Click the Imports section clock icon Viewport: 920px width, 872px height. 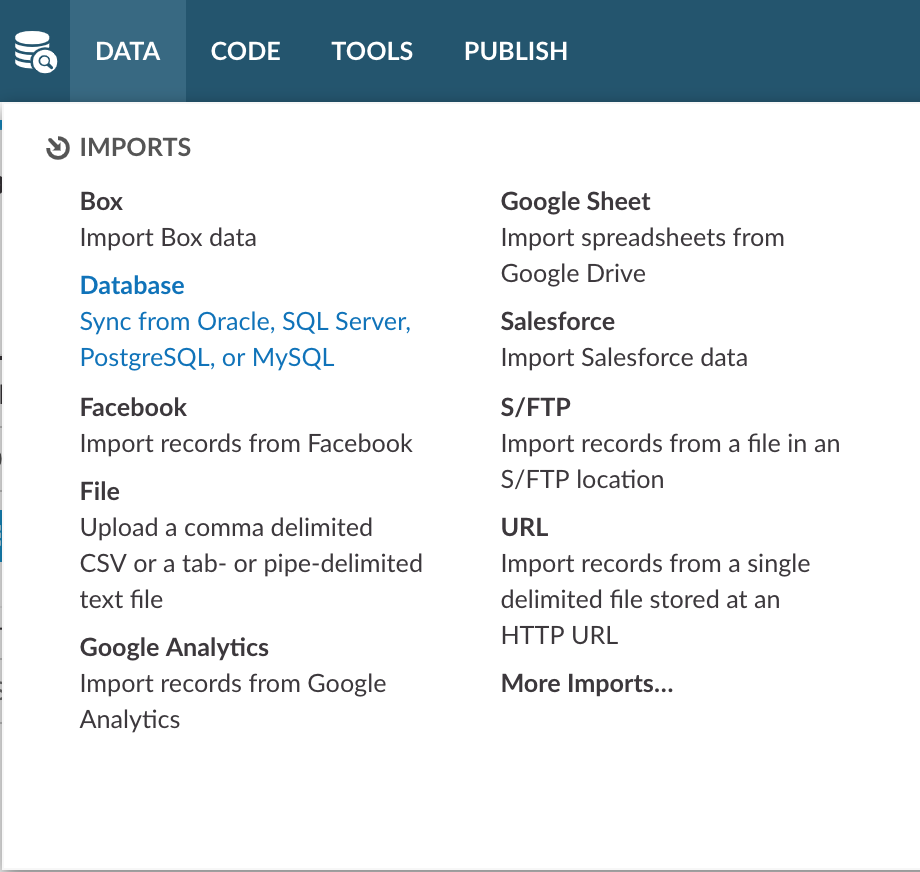(x=58, y=148)
